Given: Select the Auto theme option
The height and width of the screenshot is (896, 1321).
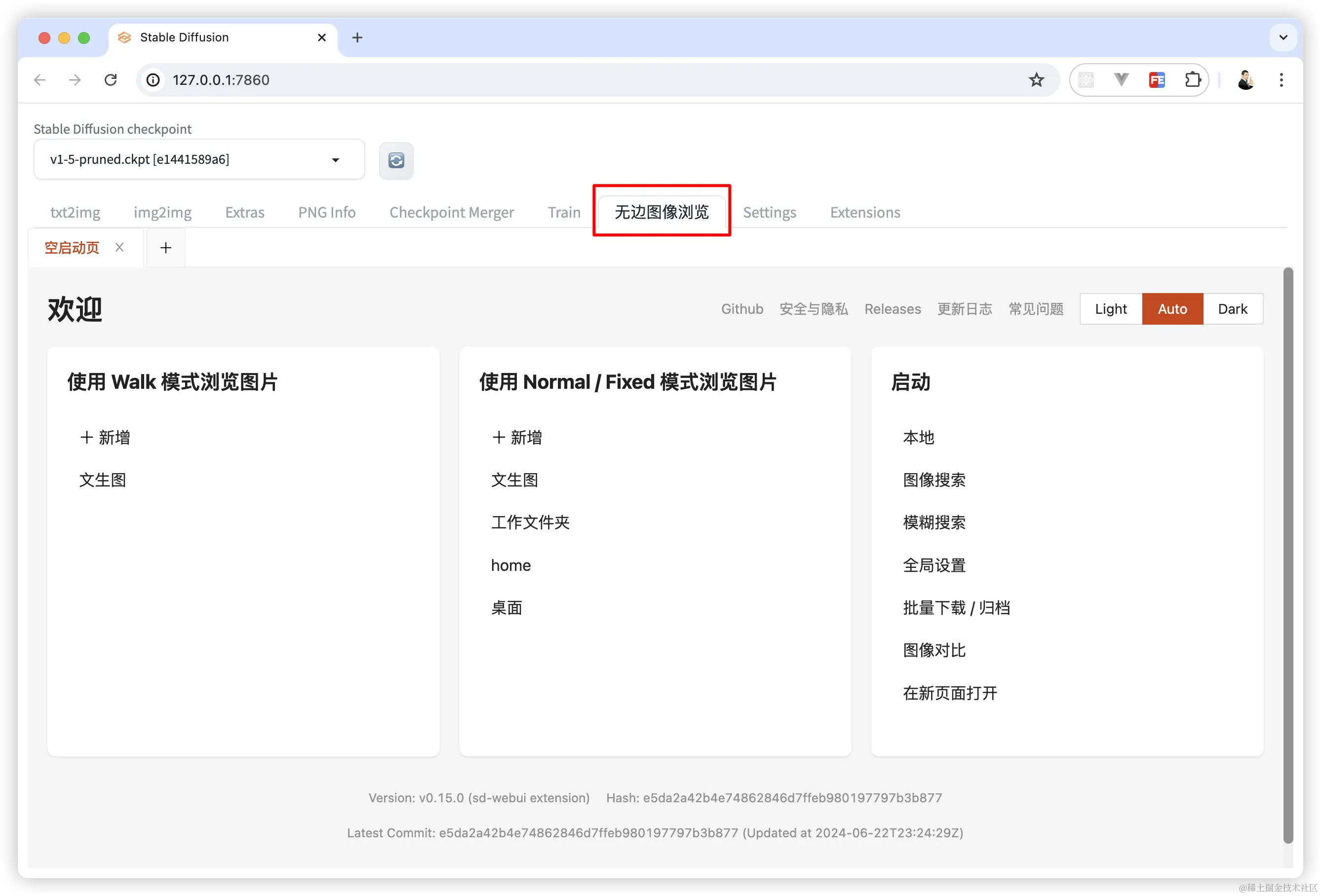Looking at the screenshot, I should [1172, 309].
